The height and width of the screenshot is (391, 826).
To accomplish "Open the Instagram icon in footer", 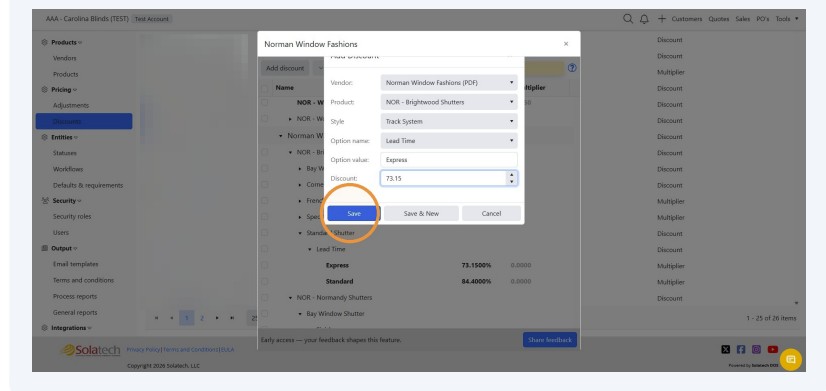I will 756,349.
